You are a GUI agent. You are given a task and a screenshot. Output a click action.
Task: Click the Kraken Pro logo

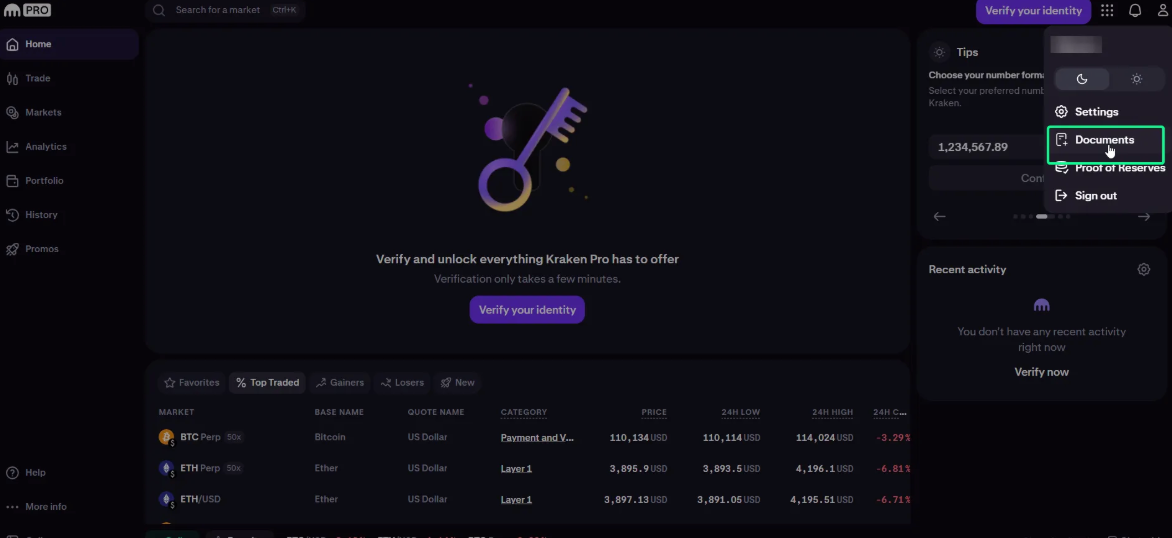[27, 10]
